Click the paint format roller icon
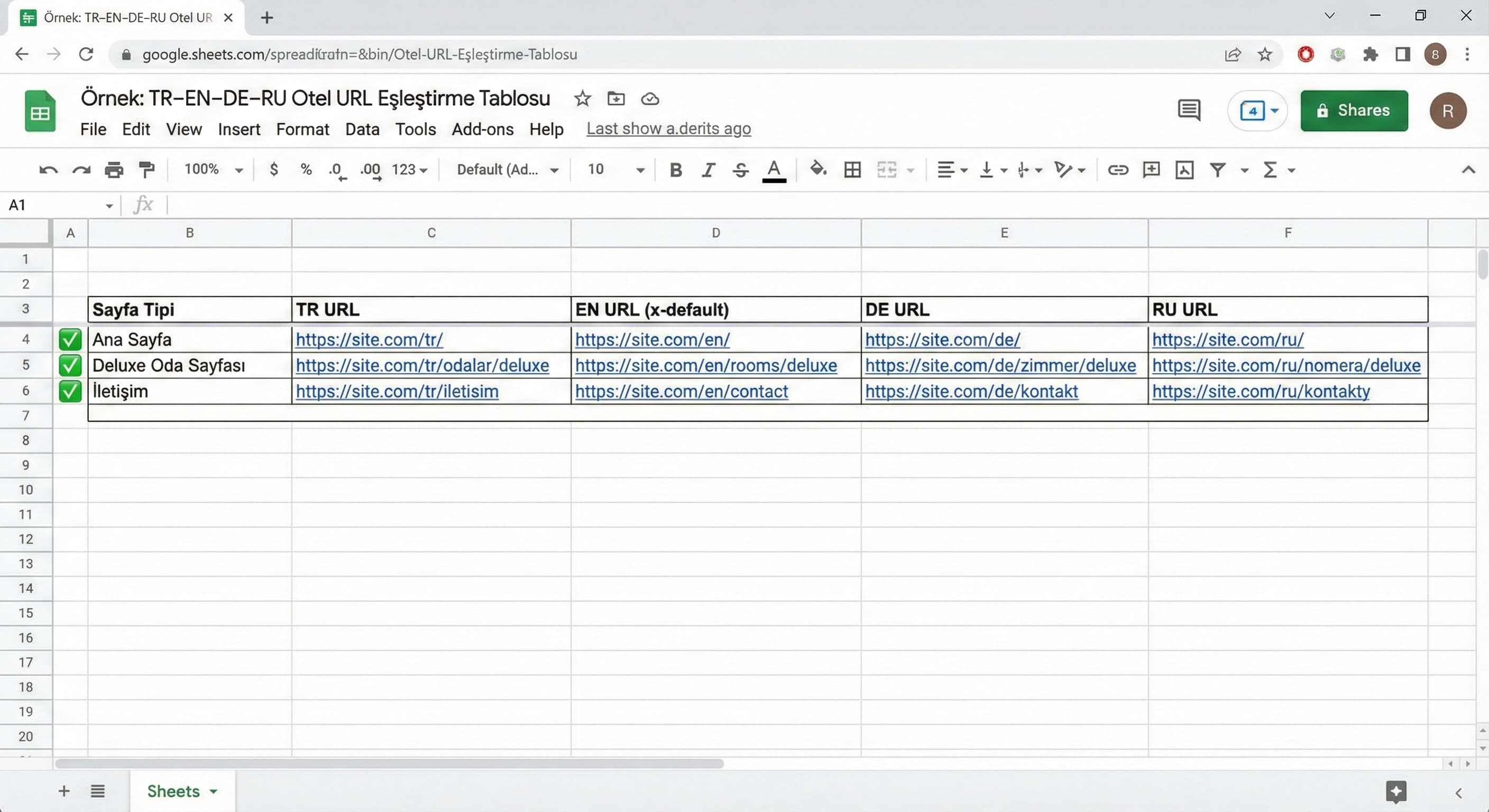The height and width of the screenshot is (812, 1489). (x=147, y=169)
